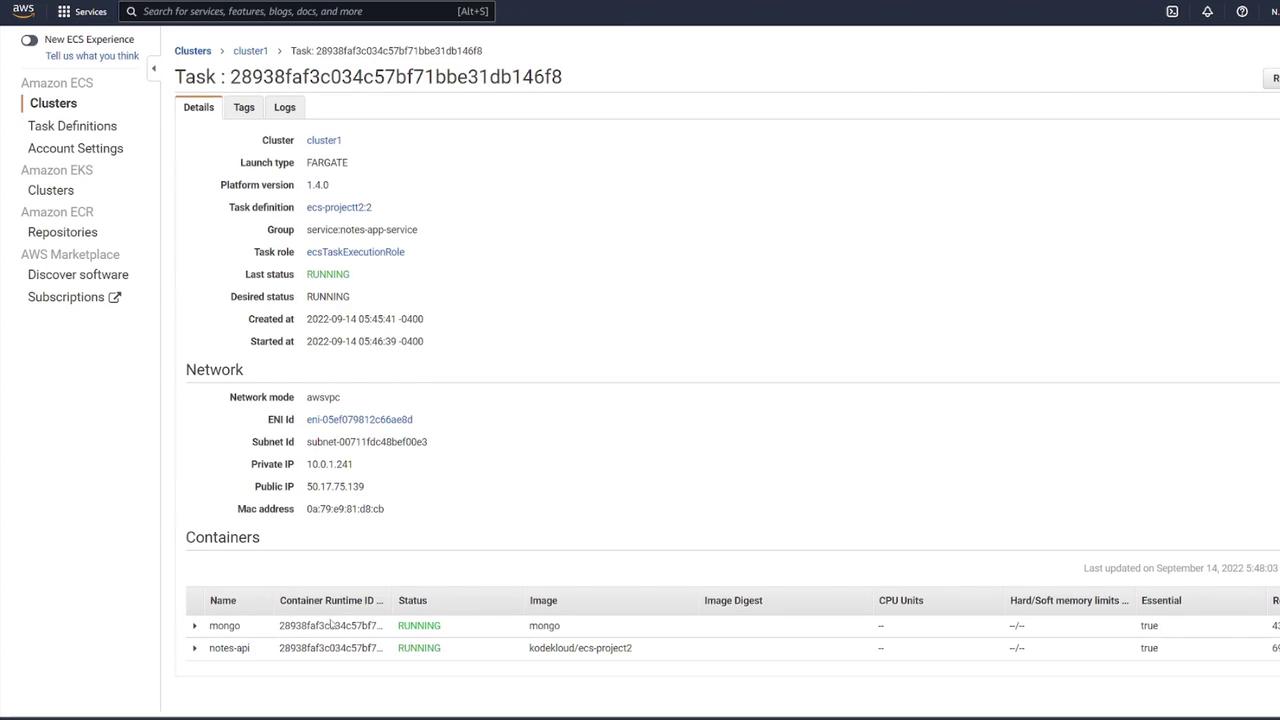
Task: Open the ENI eni-05ef079812c66ae8d link
Action: (360, 420)
